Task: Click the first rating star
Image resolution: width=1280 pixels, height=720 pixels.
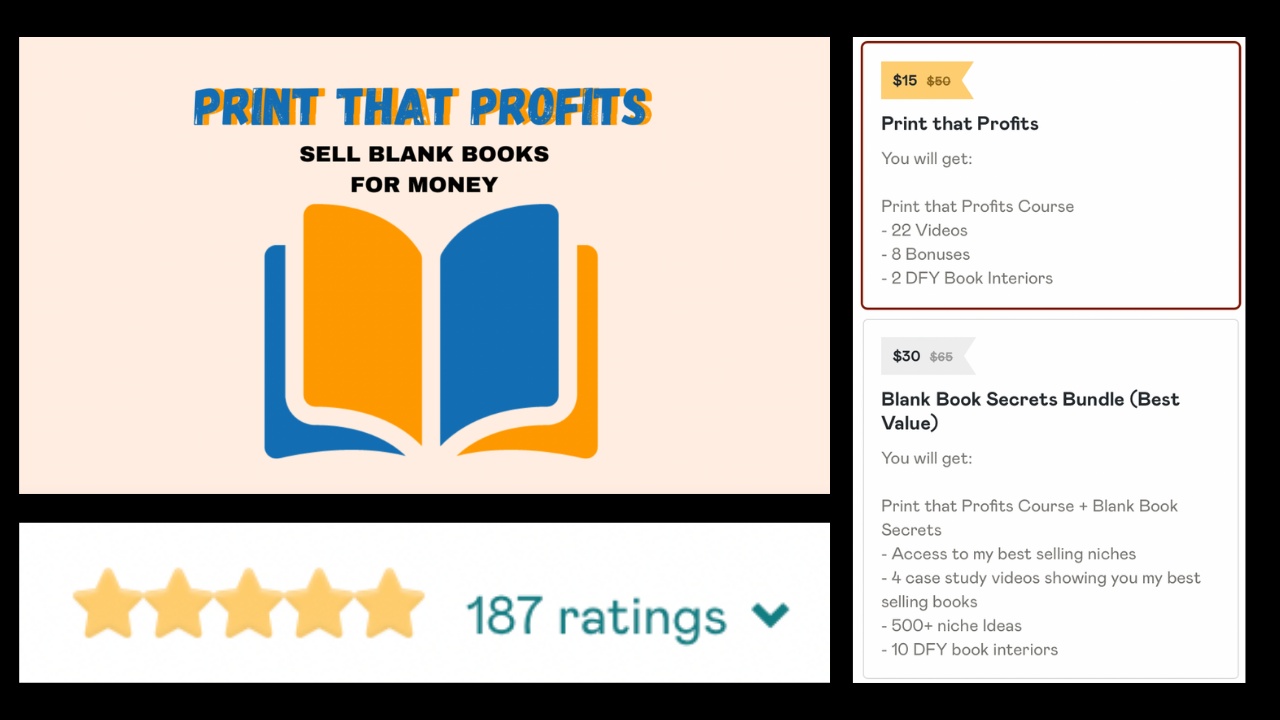Action: tap(108, 604)
